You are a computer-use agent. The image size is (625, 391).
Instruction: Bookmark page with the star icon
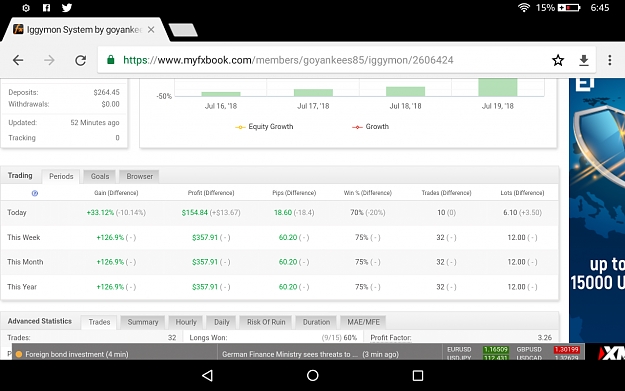click(558, 60)
